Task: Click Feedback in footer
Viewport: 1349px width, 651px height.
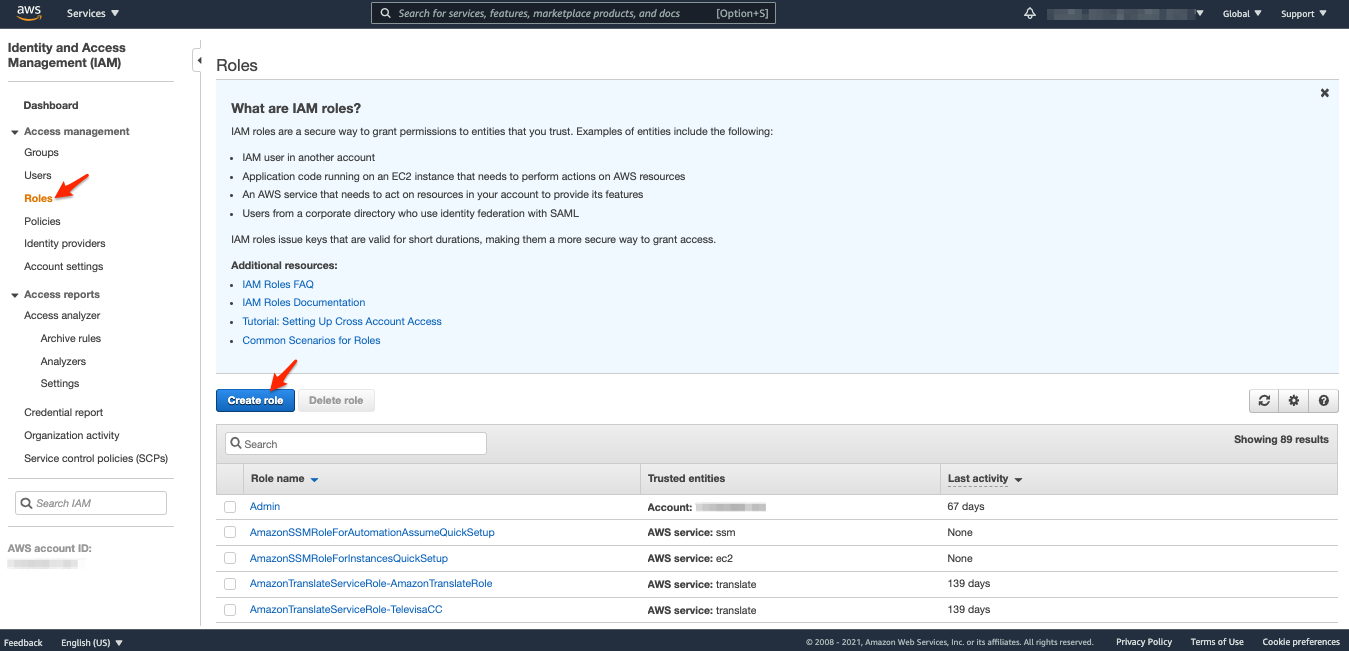Action: [x=23, y=642]
